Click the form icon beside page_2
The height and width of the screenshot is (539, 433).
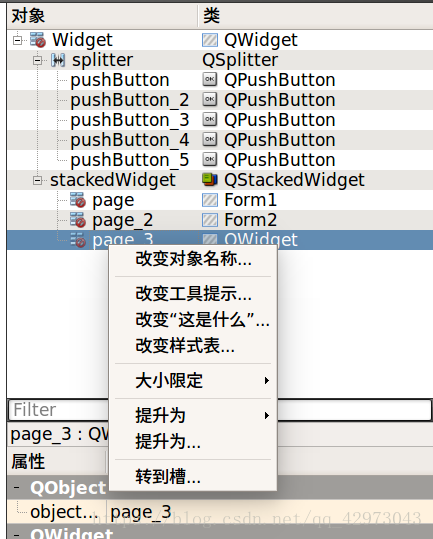pos(78,220)
